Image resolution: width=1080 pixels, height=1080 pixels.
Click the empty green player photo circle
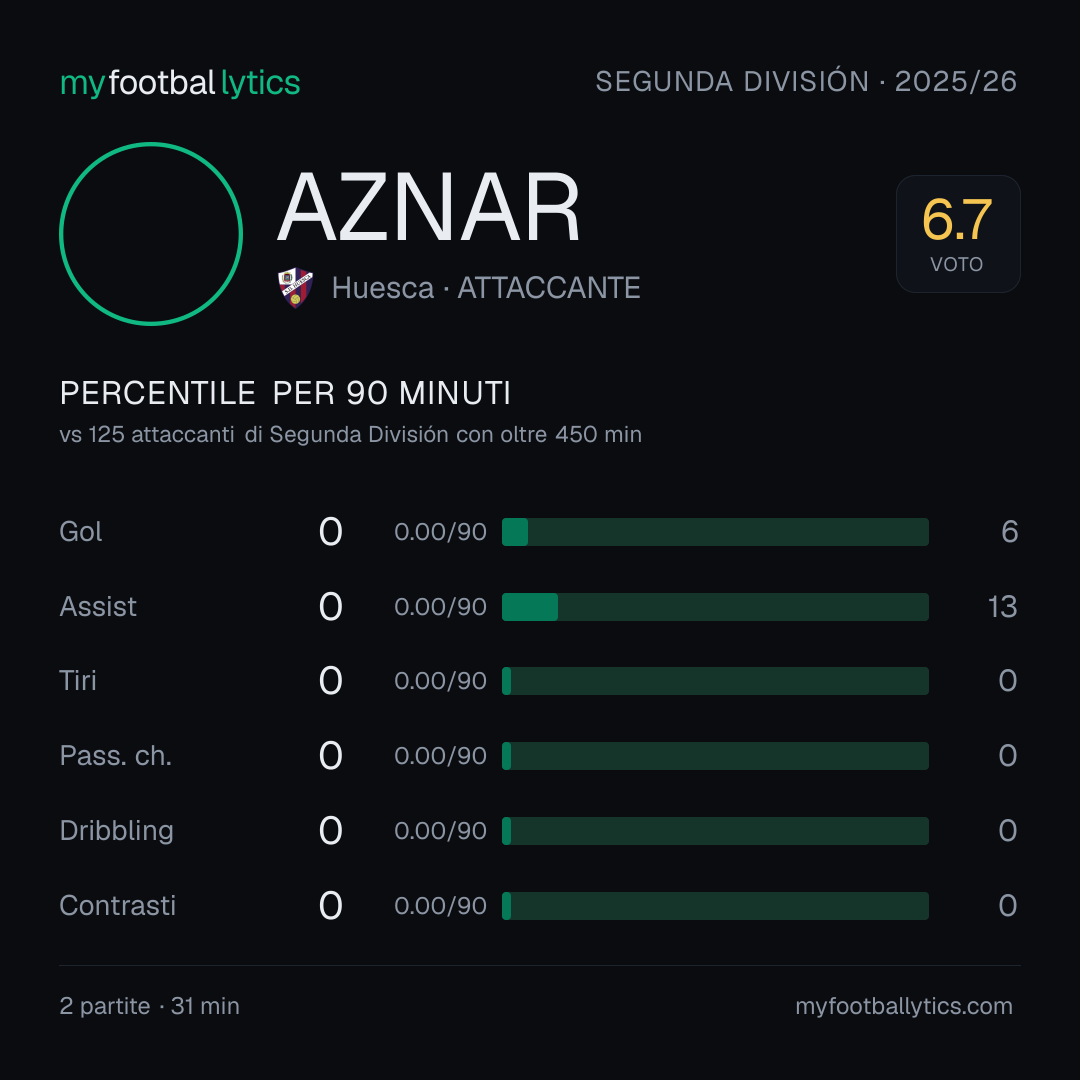pos(151,233)
